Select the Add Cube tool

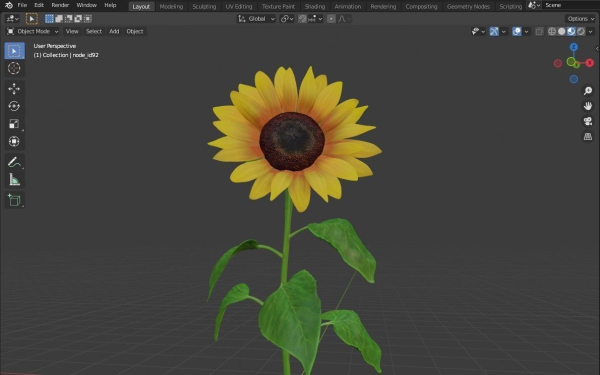click(x=14, y=200)
